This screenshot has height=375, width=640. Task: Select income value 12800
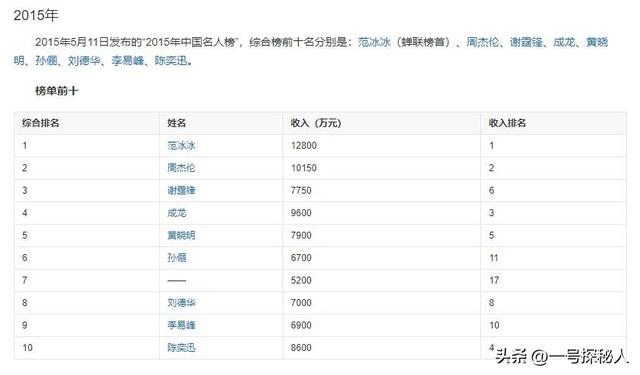(x=304, y=146)
